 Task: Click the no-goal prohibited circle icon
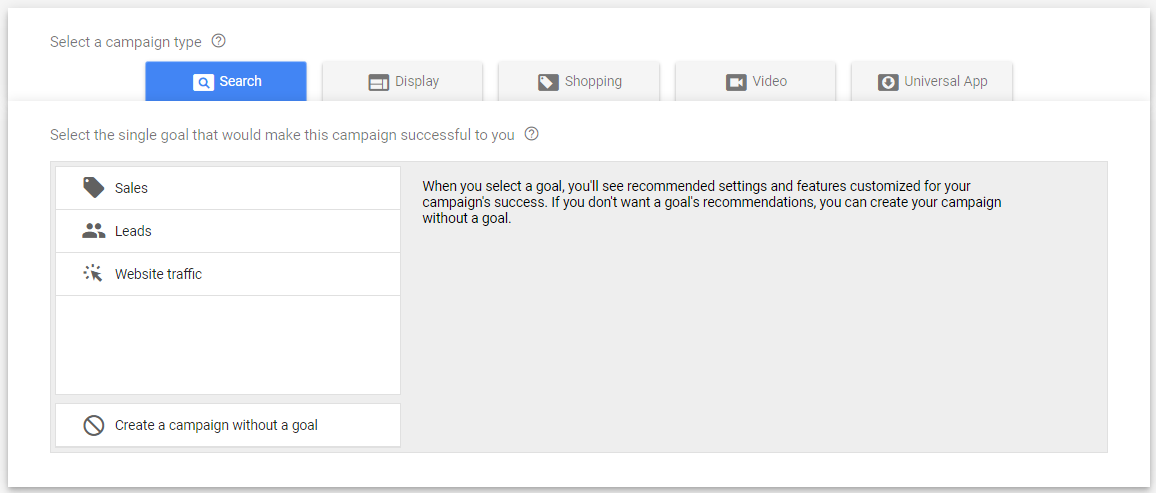[x=93, y=425]
